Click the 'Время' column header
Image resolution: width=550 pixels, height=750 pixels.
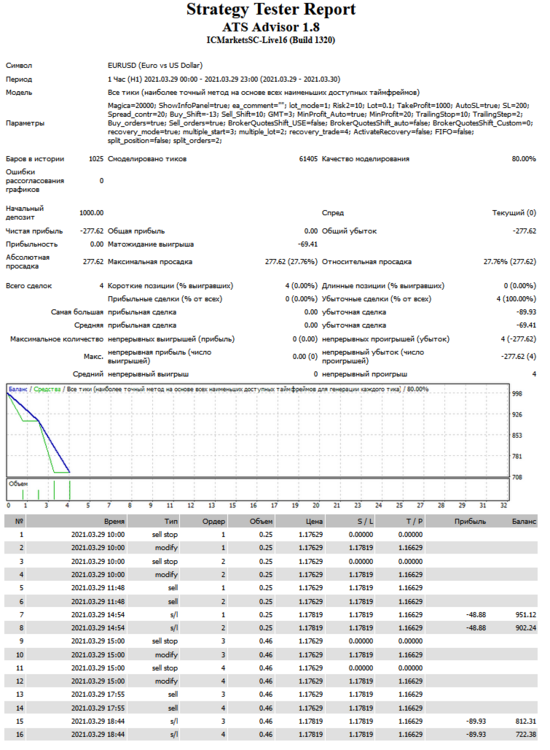coord(114,521)
